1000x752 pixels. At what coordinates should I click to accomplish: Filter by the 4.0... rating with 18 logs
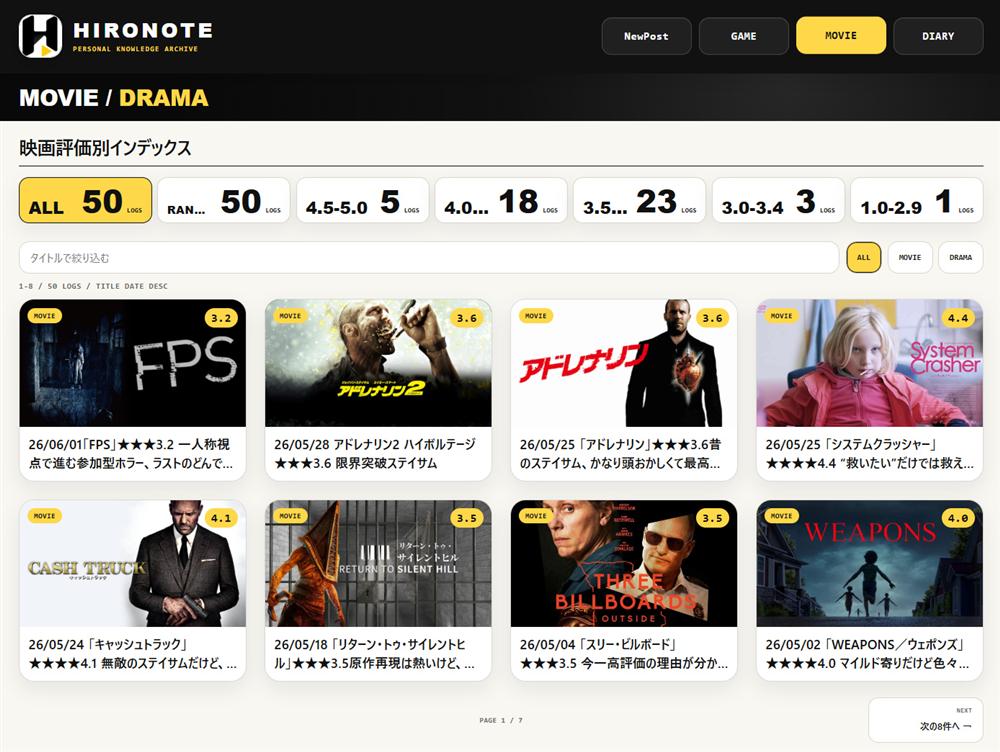point(501,200)
